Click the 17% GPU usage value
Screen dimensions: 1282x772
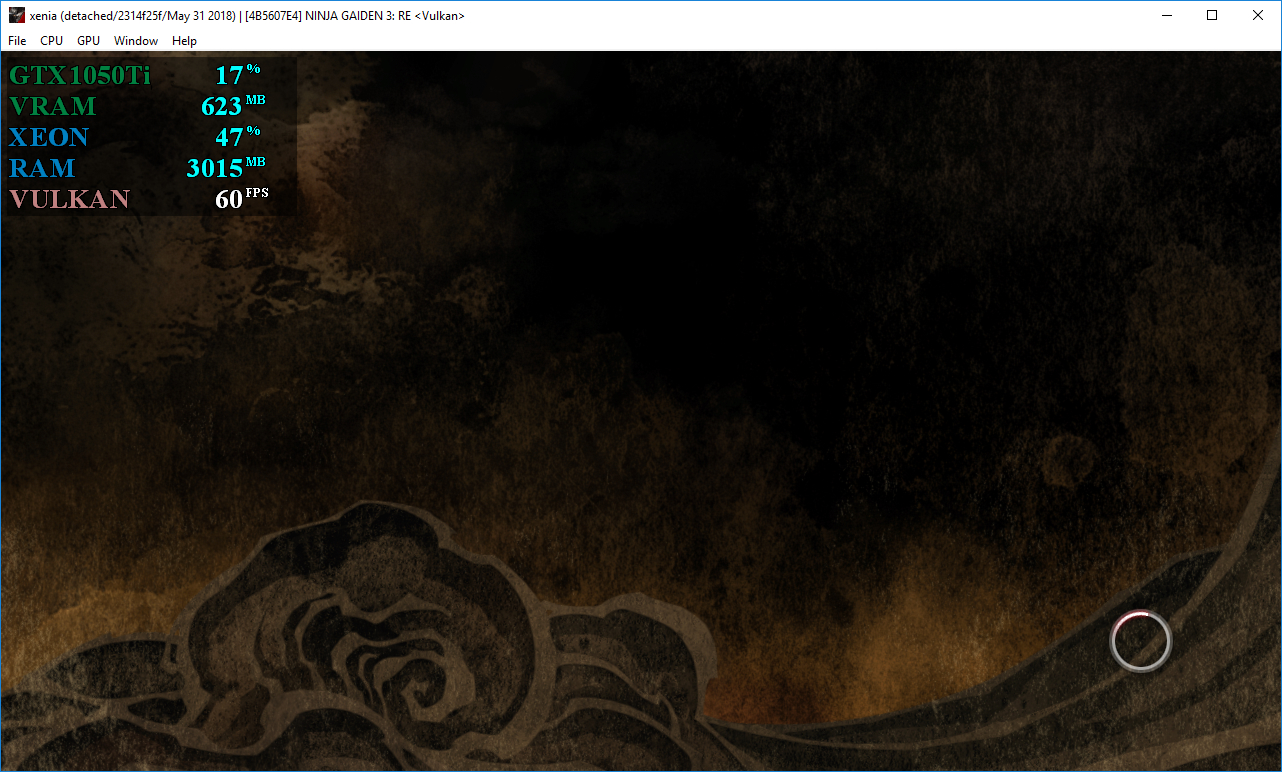click(x=238, y=74)
